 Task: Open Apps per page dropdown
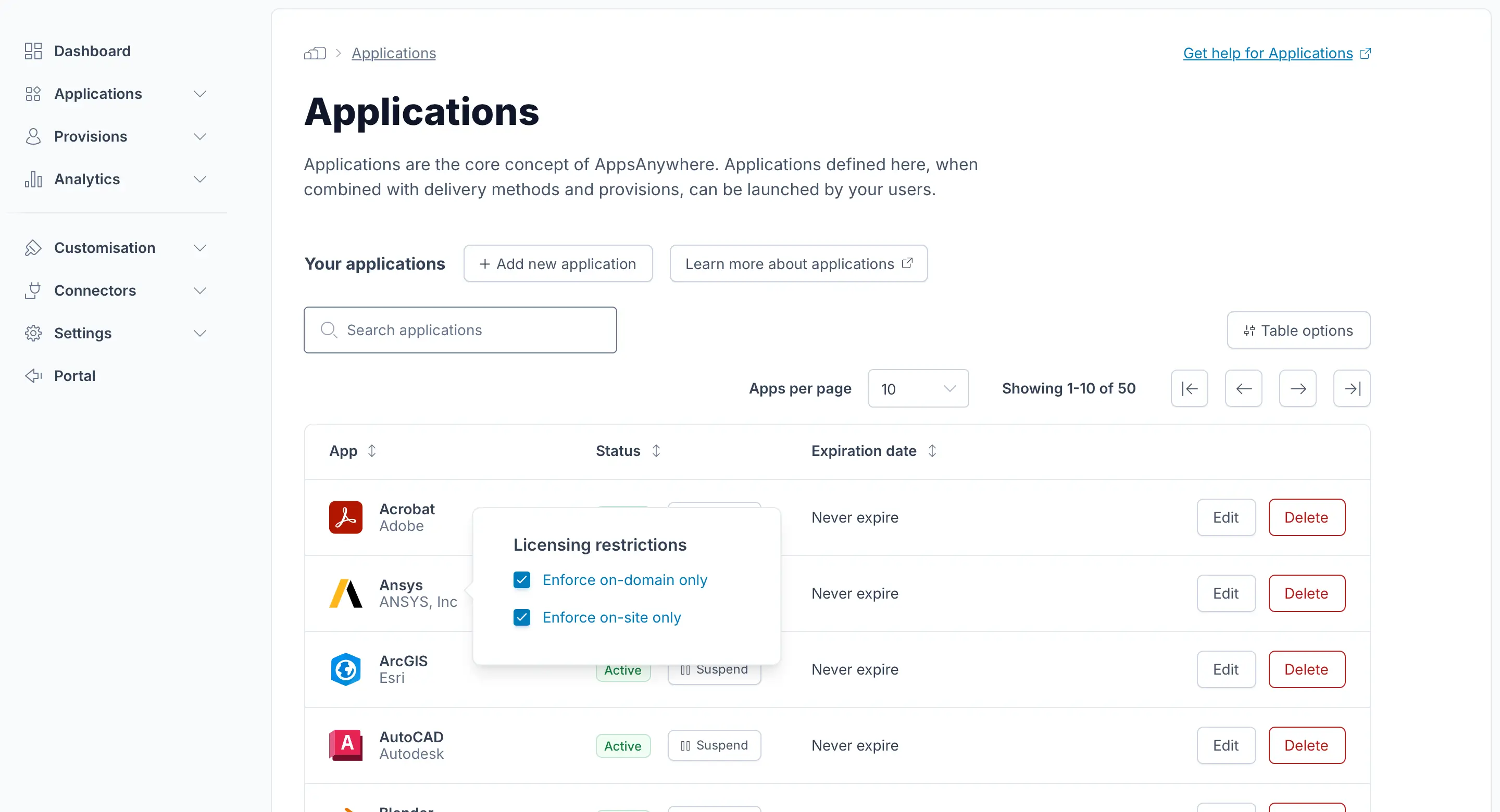(x=918, y=388)
